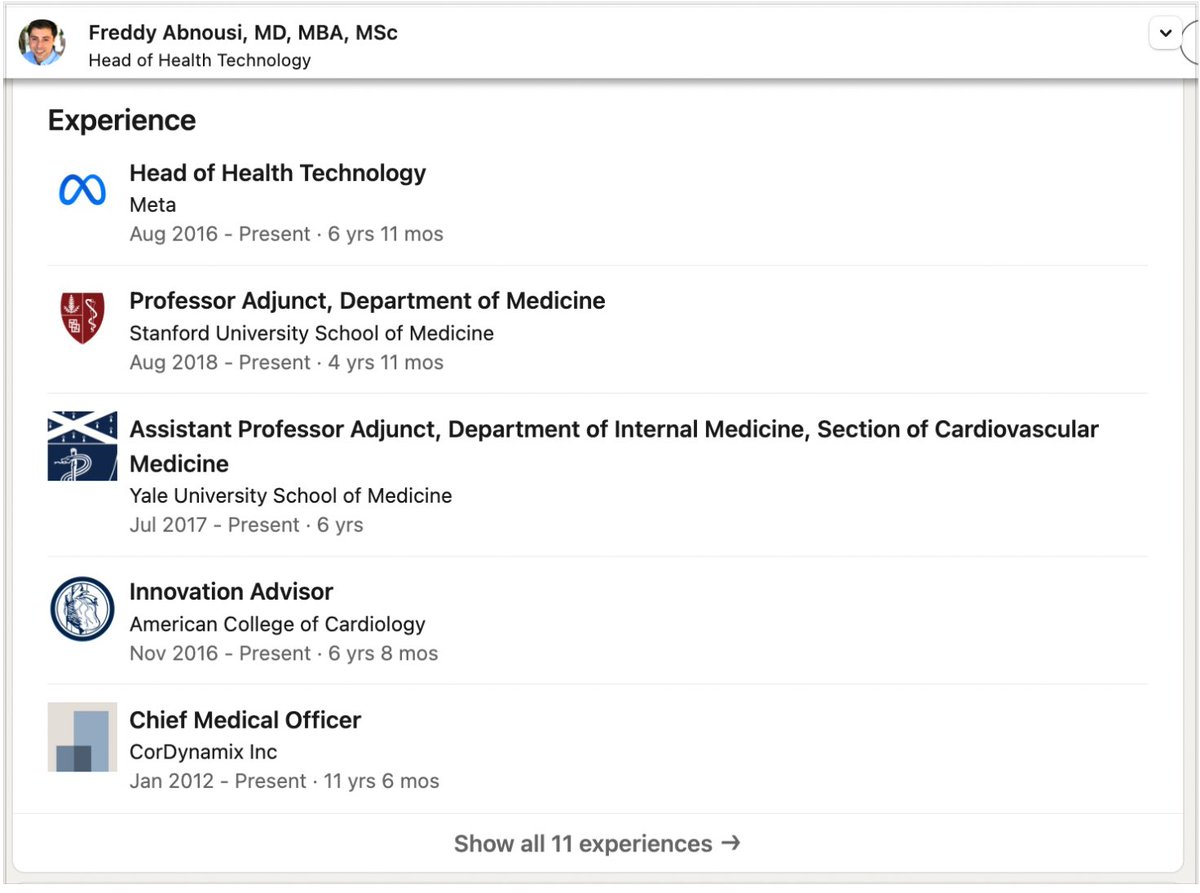Click the Meta company logo icon
Viewport: 1200px width, 893px height.
click(82, 190)
